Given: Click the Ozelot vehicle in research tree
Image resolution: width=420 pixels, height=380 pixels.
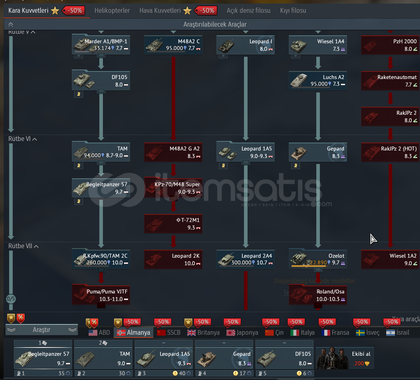Looking at the screenshot, I should (x=318, y=259).
